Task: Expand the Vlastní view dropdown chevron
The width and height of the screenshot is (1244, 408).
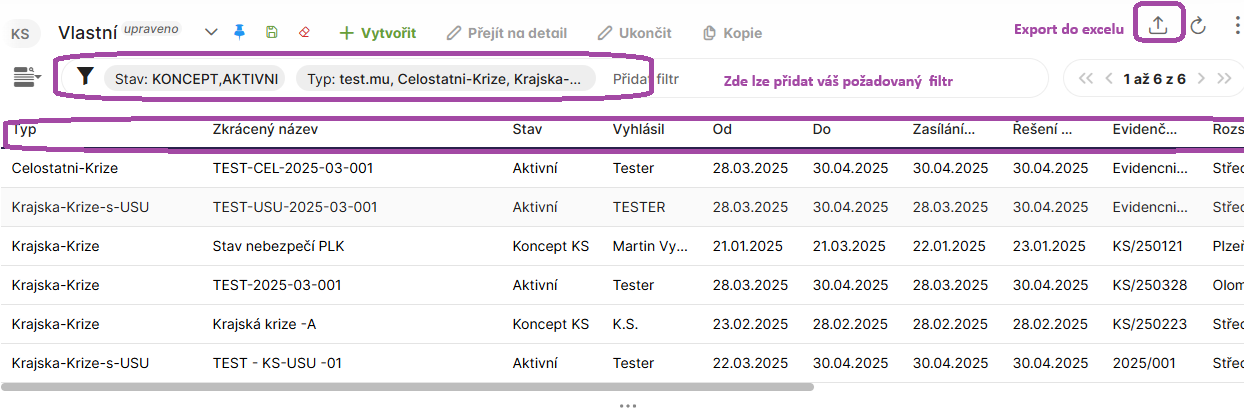Action: click(x=211, y=32)
